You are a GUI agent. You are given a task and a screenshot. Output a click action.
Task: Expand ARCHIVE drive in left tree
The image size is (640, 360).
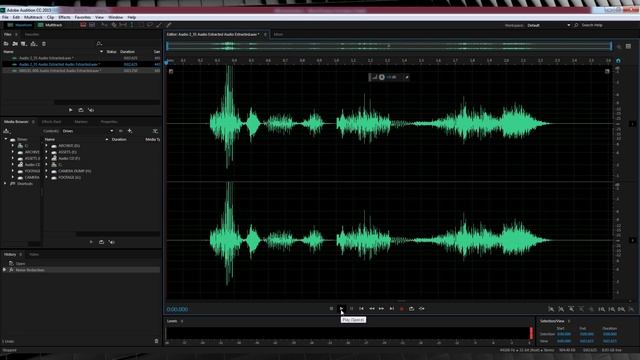(13, 152)
